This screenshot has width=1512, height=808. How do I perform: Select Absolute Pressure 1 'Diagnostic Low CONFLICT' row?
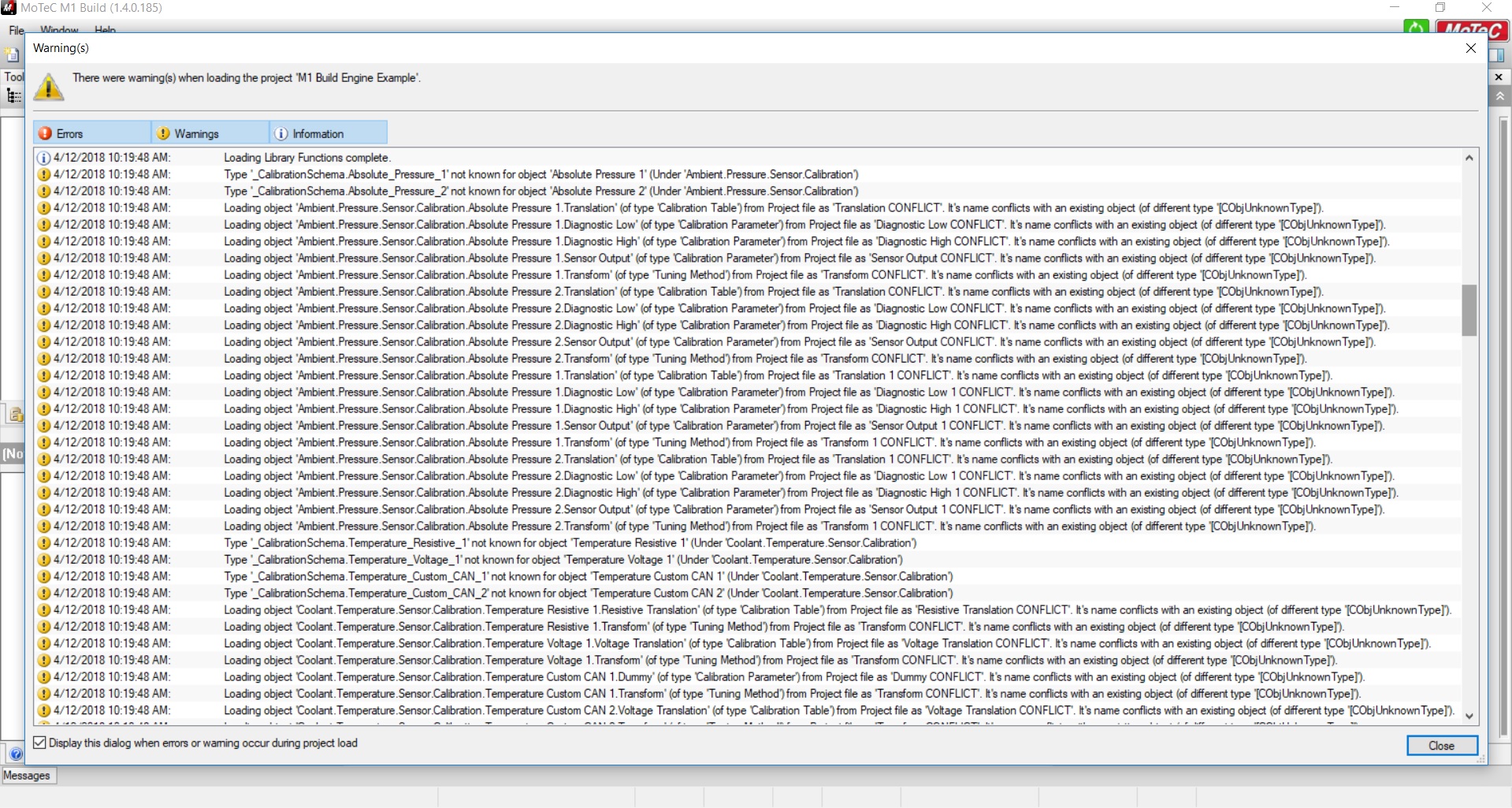coord(749,225)
